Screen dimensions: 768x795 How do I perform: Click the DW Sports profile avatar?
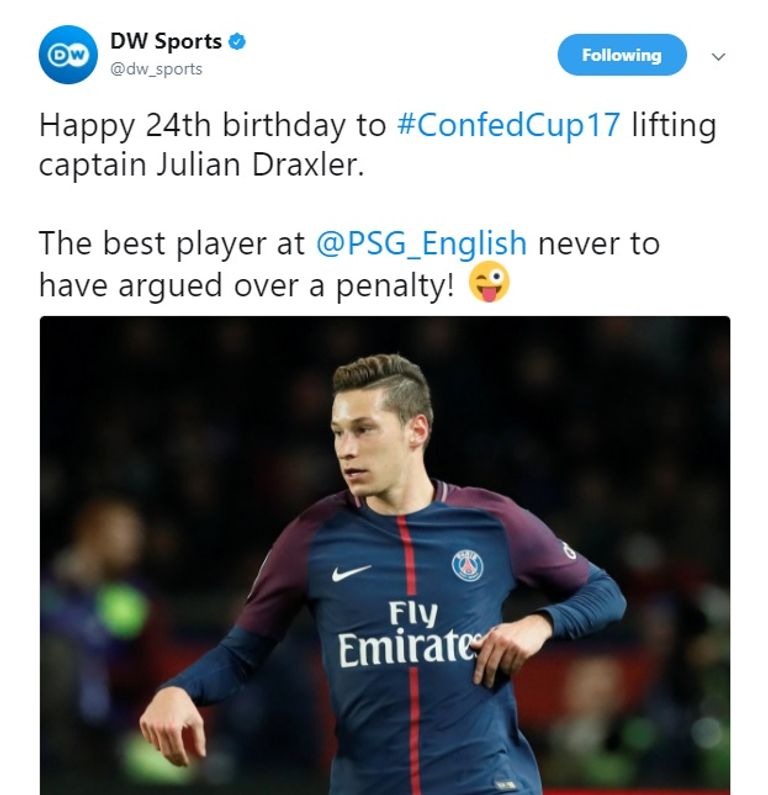tap(68, 54)
